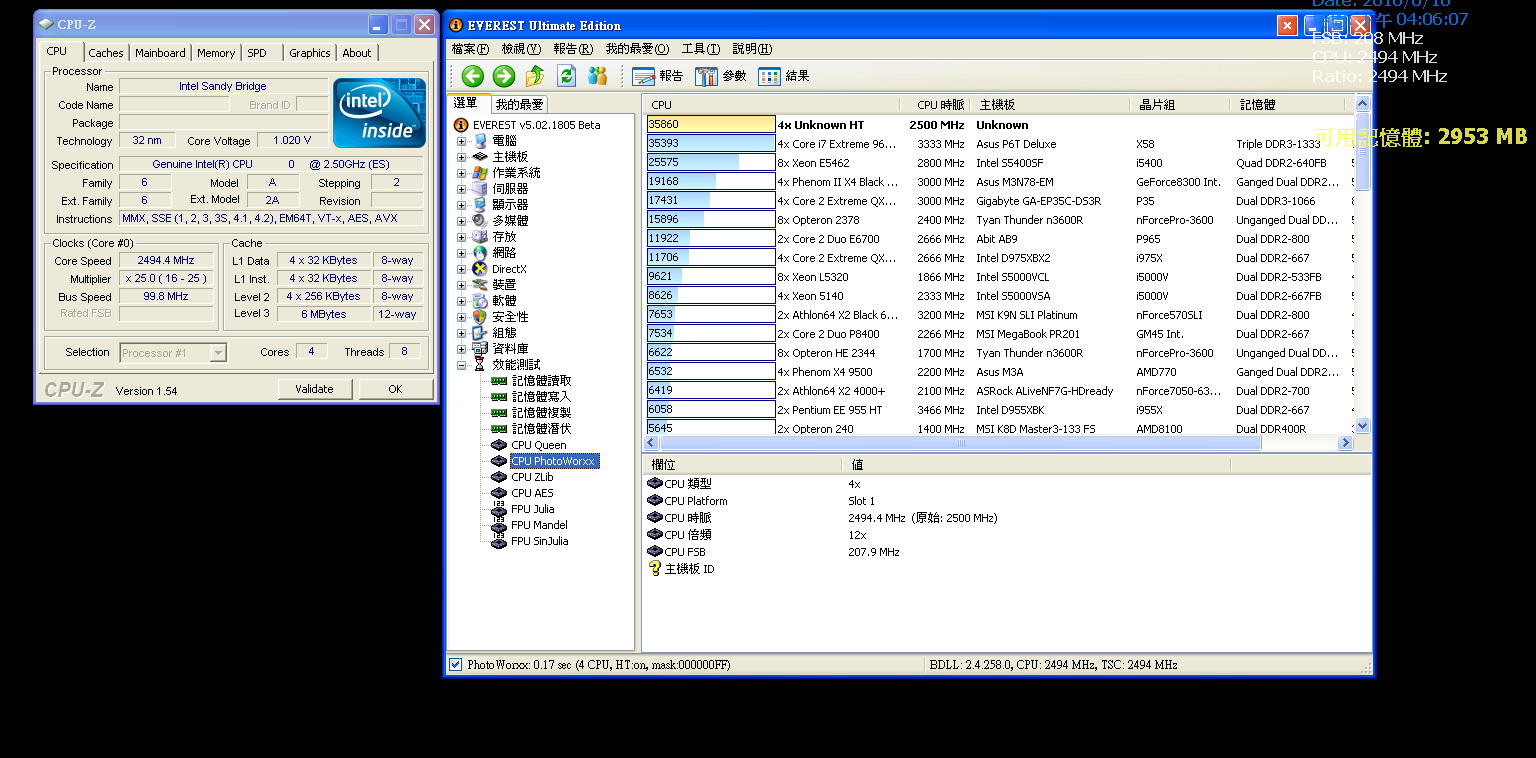Open the 報告 report toolbar button
Screen dimensions: 1536x758
pyautogui.click(x=658, y=76)
